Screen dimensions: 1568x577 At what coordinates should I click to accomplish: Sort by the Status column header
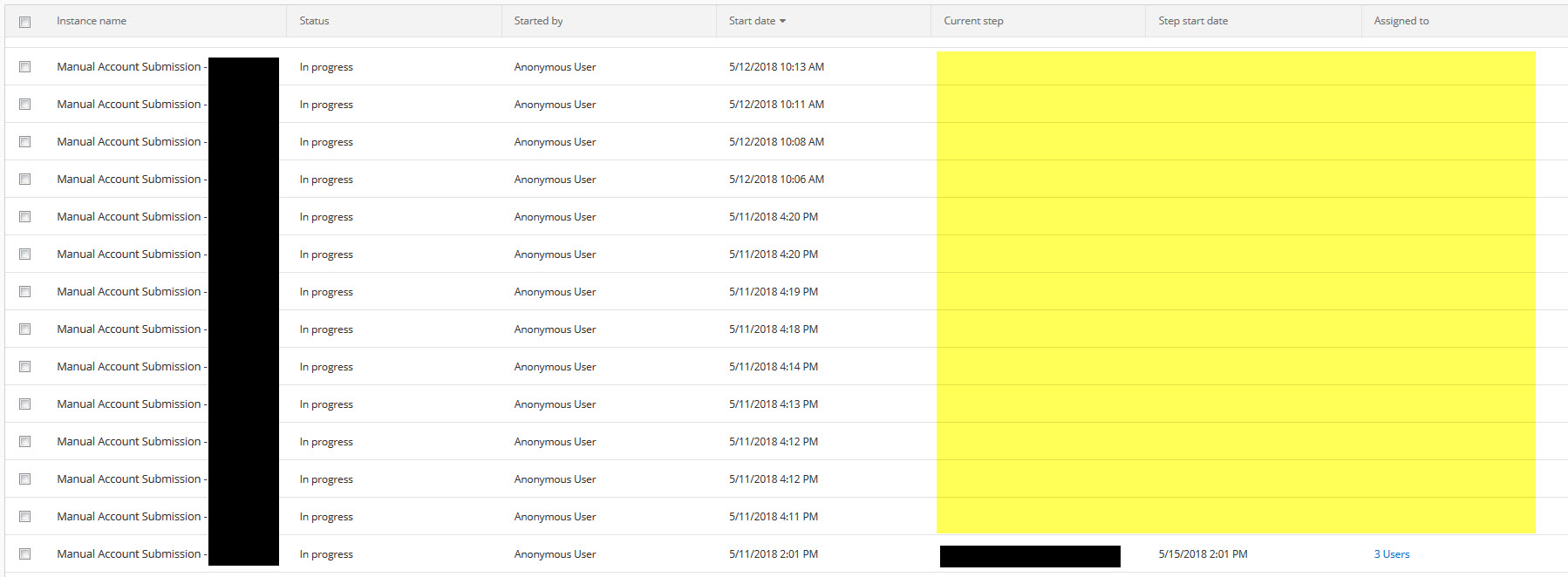(314, 21)
